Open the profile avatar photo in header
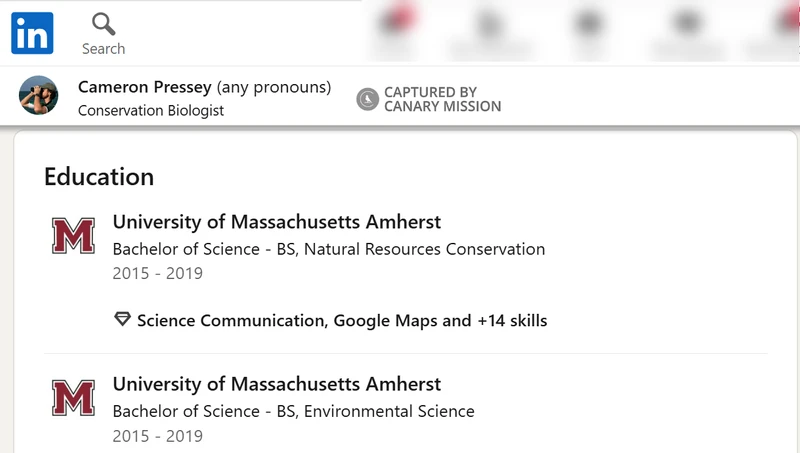The height and width of the screenshot is (453, 800). click(38, 96)
